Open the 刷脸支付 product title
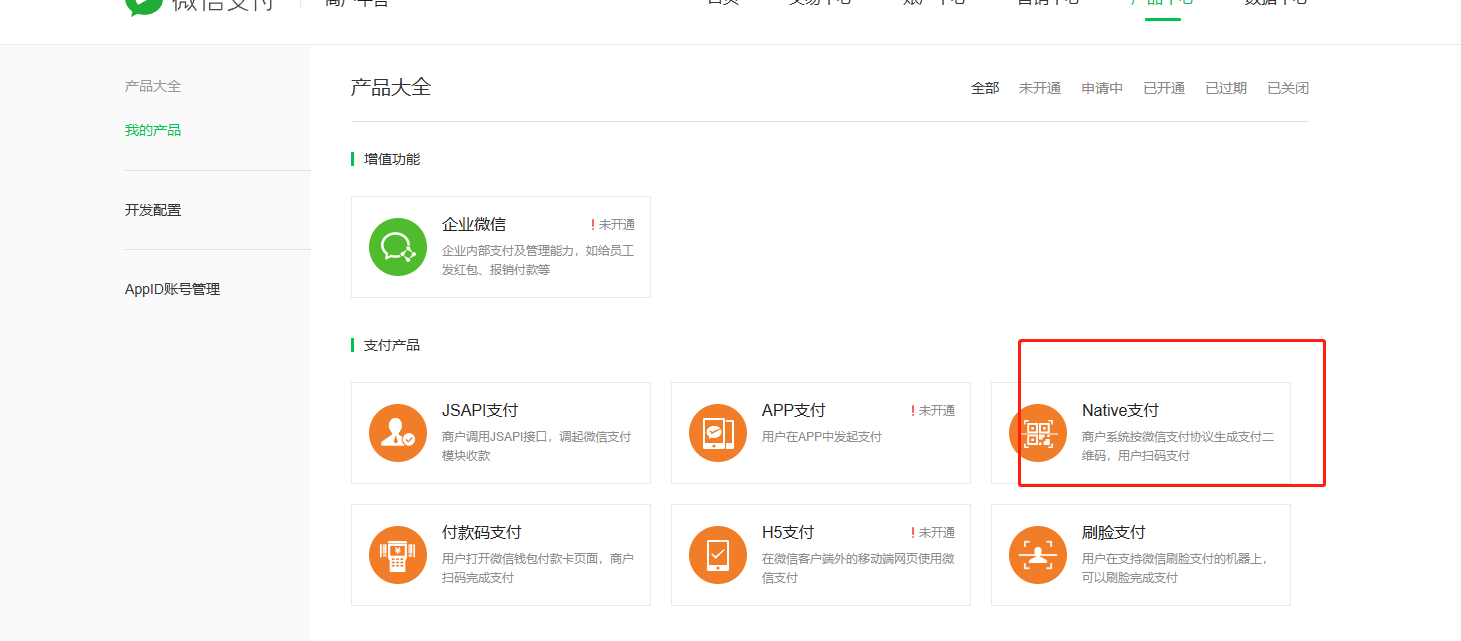 [1114, 532]
